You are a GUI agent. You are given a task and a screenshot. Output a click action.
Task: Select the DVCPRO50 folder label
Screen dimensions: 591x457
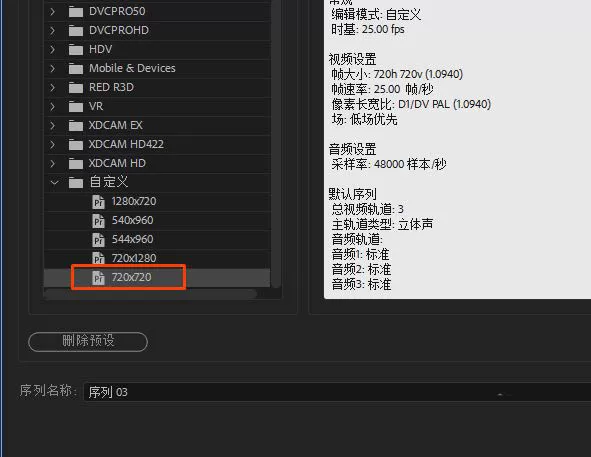click(x=117, y=11)
